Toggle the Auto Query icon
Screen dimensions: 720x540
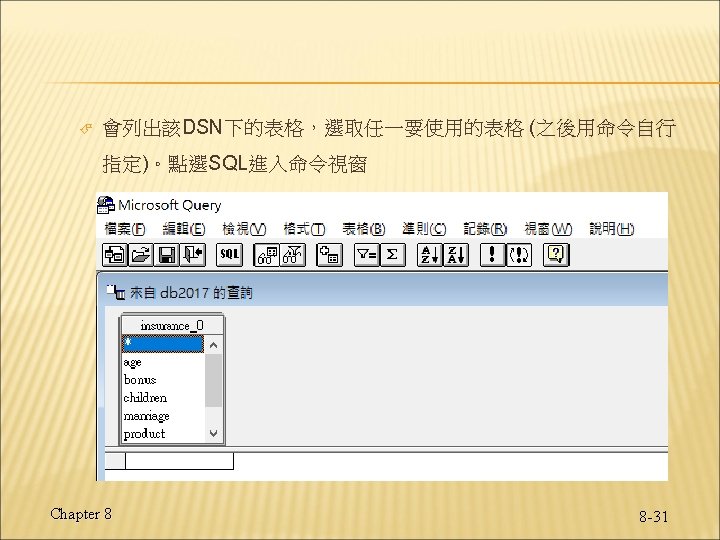pos(519,255)
